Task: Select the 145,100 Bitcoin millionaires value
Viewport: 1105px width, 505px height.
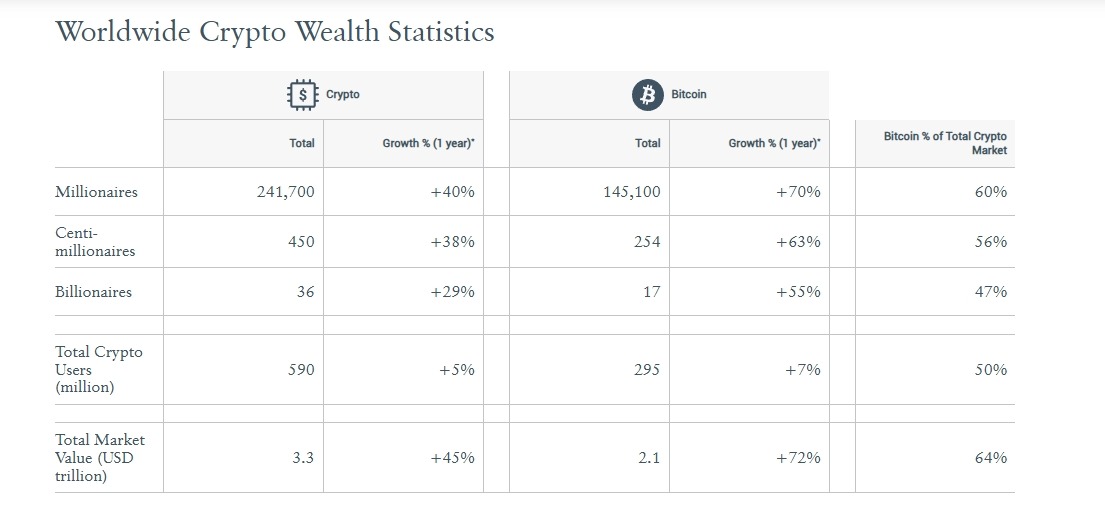Action: [x=633, y=192]
